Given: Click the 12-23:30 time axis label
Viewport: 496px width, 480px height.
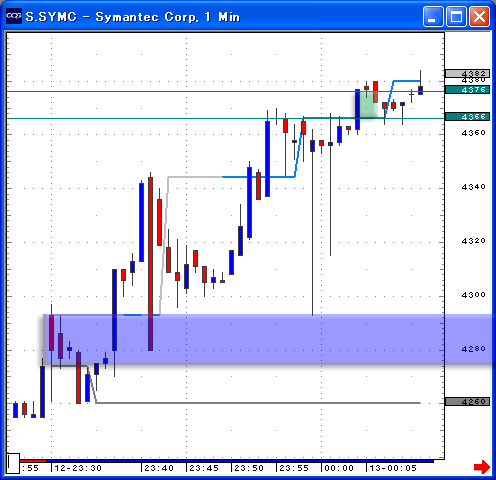Looking at the screenshot, I should [78, 468].
